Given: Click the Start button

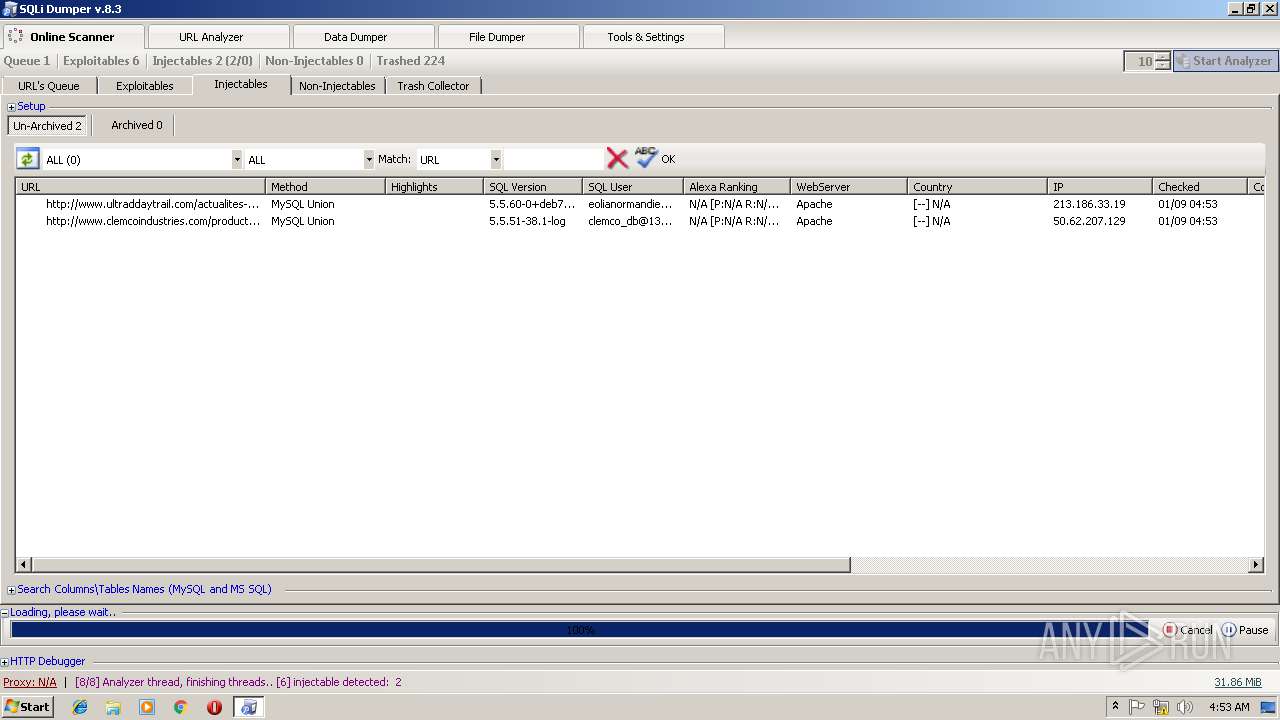Looking at the screenshot, I should tap(27, 707).
